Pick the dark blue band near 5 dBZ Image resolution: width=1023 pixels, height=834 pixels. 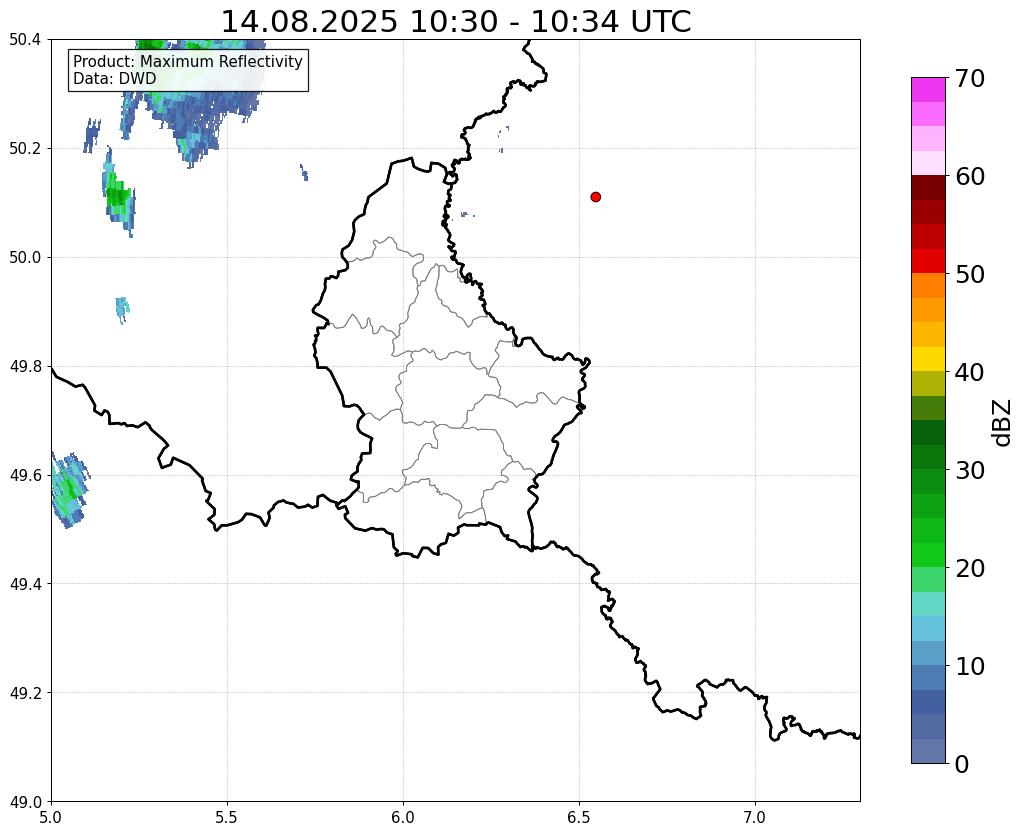point(928,702)
